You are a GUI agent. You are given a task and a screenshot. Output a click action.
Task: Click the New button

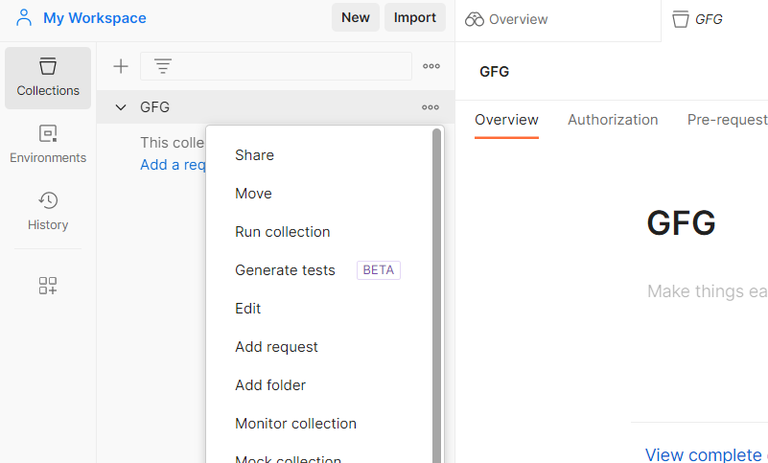tap(355, 17)
